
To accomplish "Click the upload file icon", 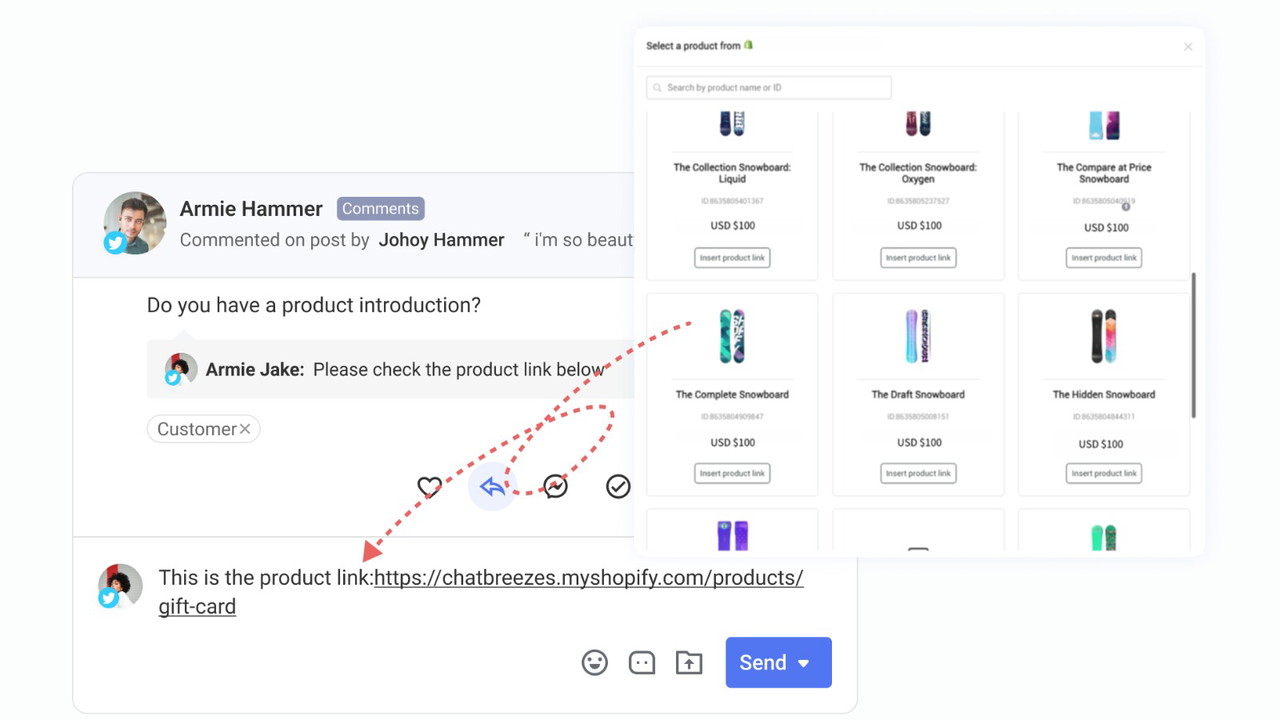I will point(689,662).
